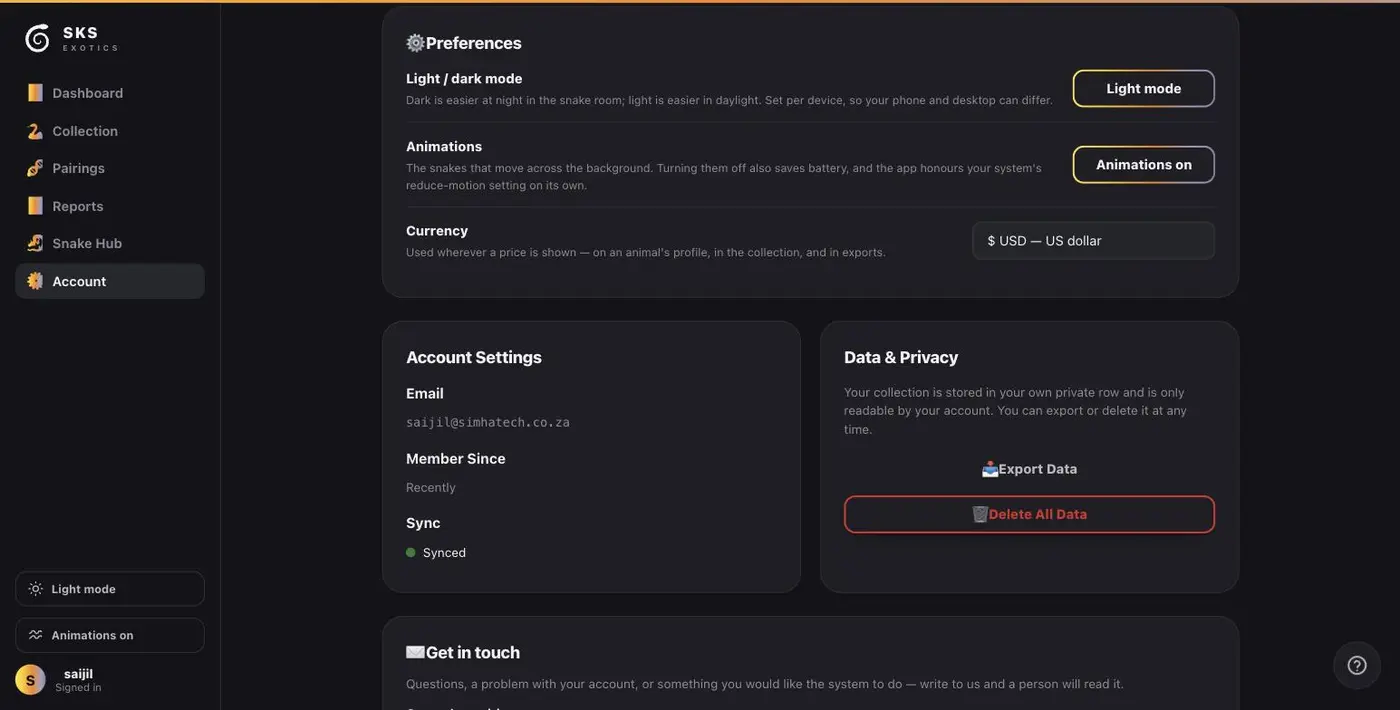1400x710 pixels.
Task: Click the saijil user avatar
Action: (30, 680)
